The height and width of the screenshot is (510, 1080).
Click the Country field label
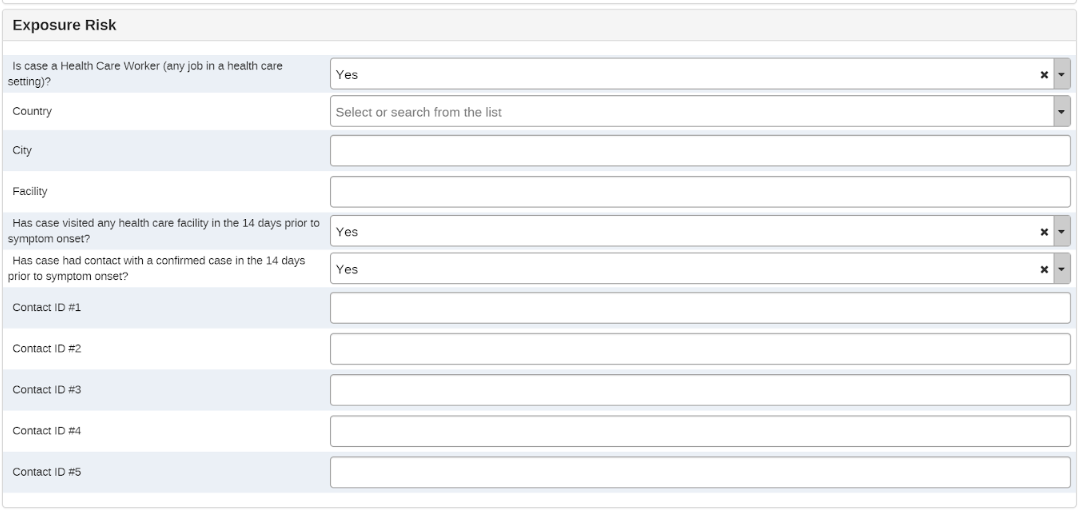click(x=32, y=111)
